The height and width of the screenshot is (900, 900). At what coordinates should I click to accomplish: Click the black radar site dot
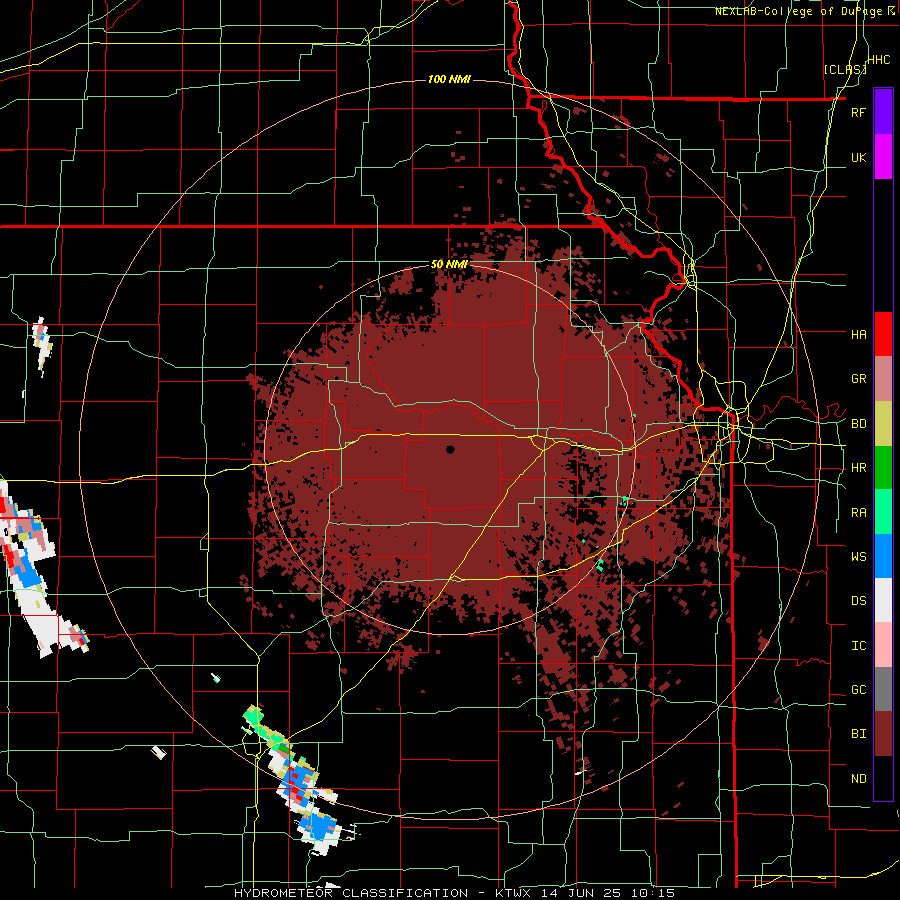point(450,449)
